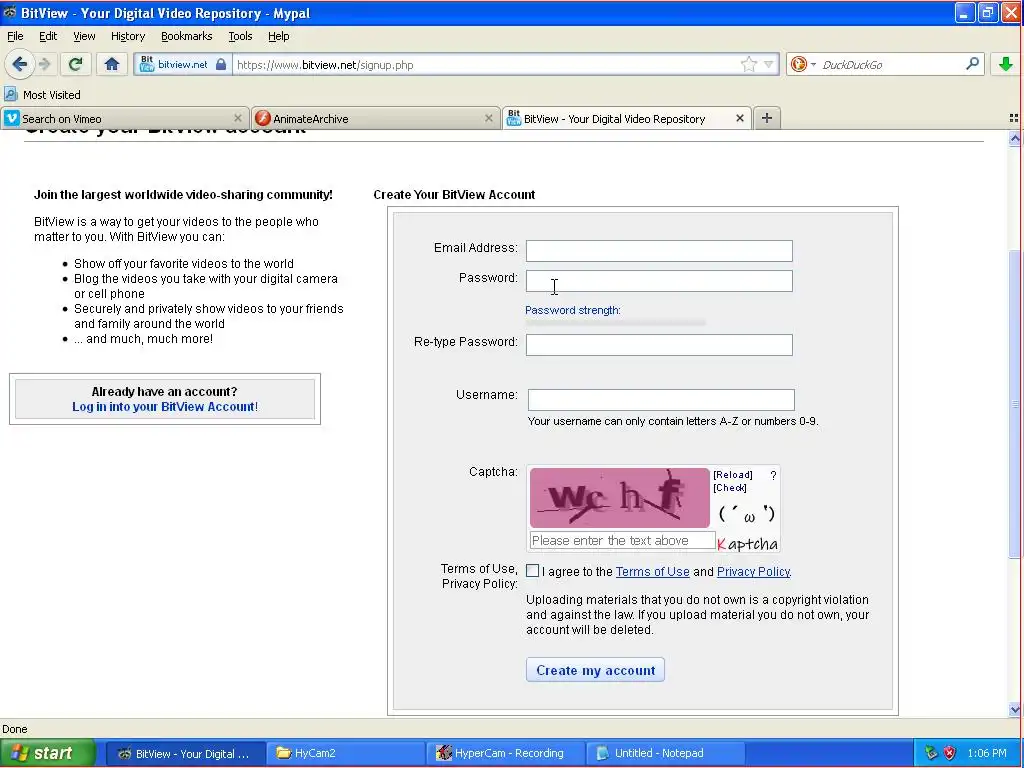Bookmark this page with the star icon
1024x768 pixels.
[748, 65]
